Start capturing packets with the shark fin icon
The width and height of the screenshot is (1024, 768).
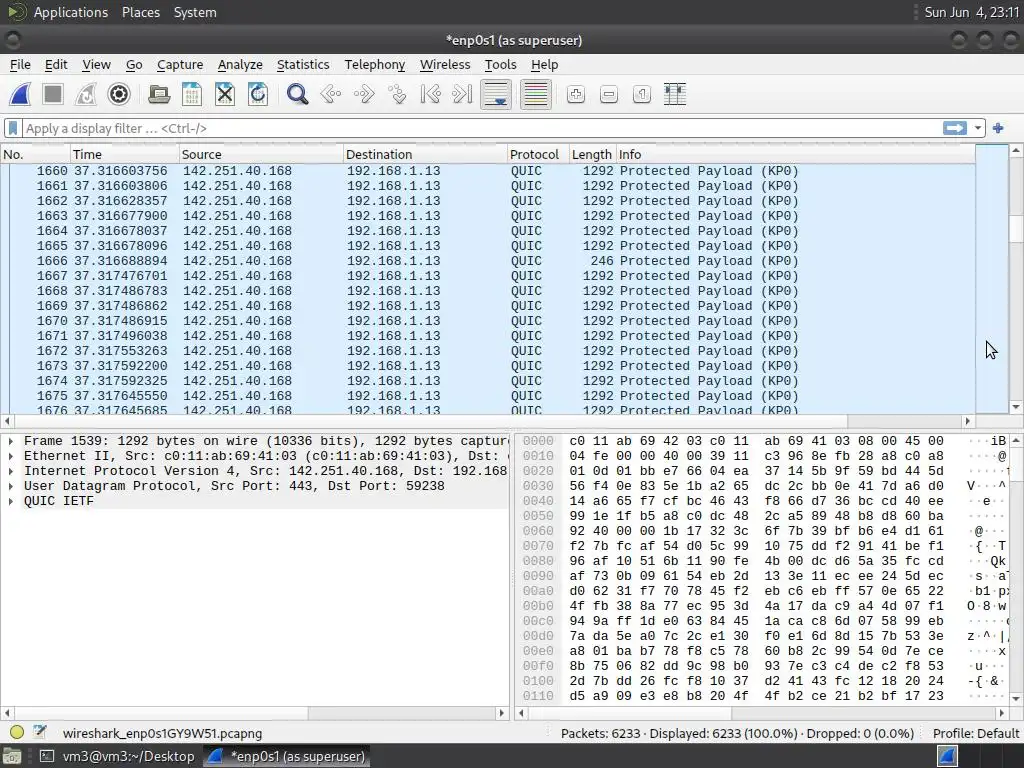20,94
